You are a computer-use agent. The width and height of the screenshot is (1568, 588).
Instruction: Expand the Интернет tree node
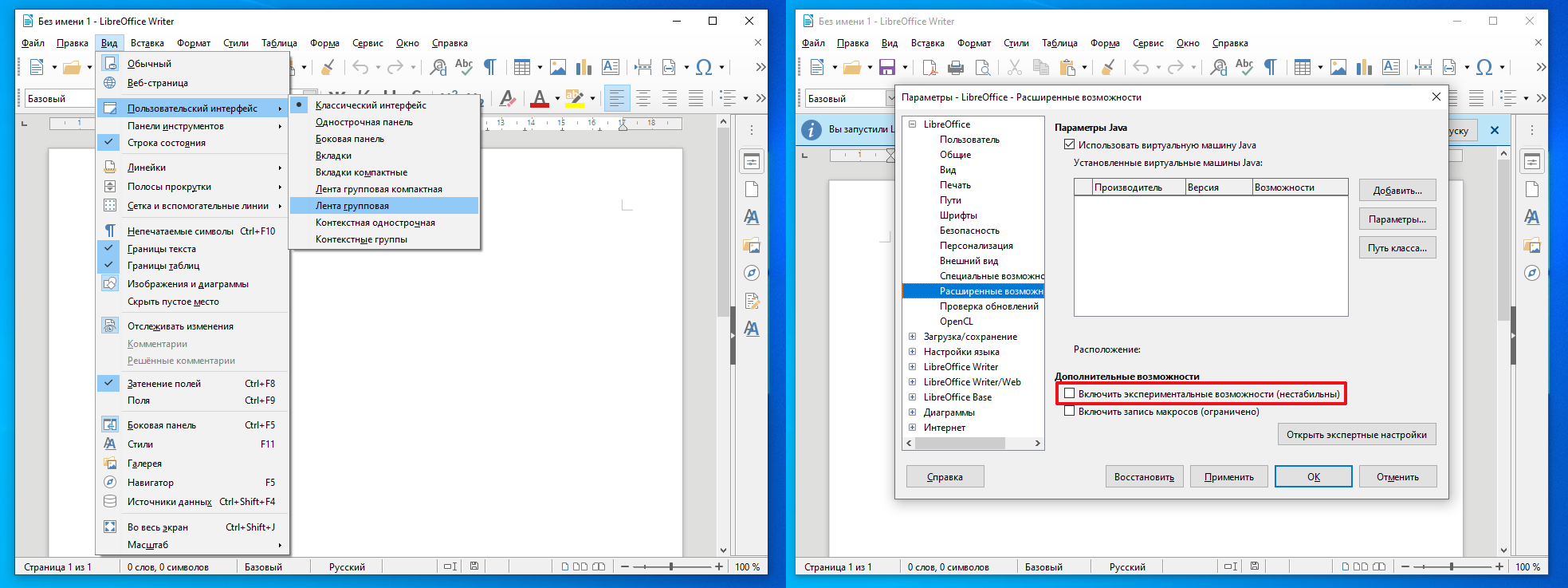click(913, 428)
